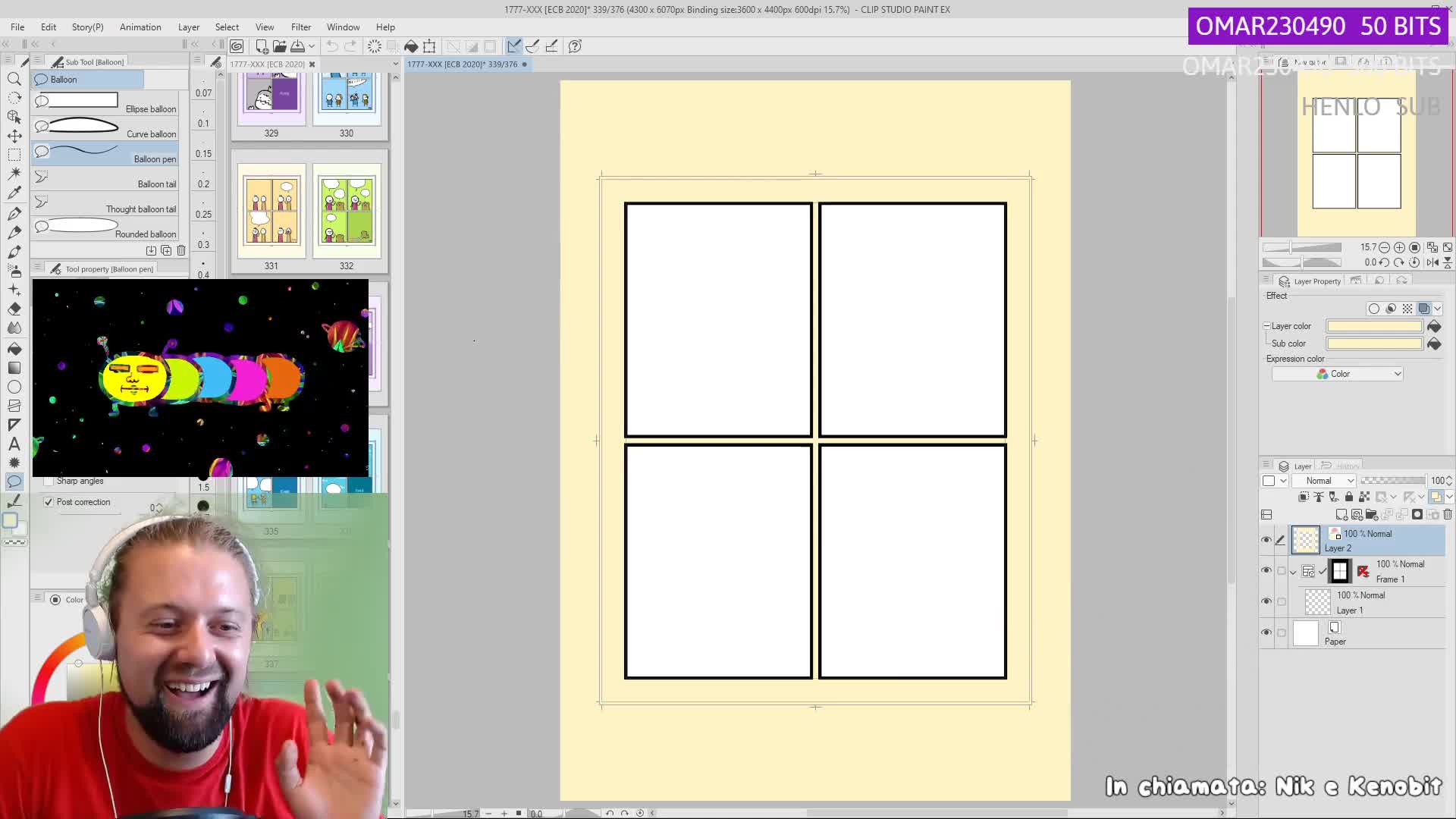Adjust layer opacity slider

(x=1393, y=481)
